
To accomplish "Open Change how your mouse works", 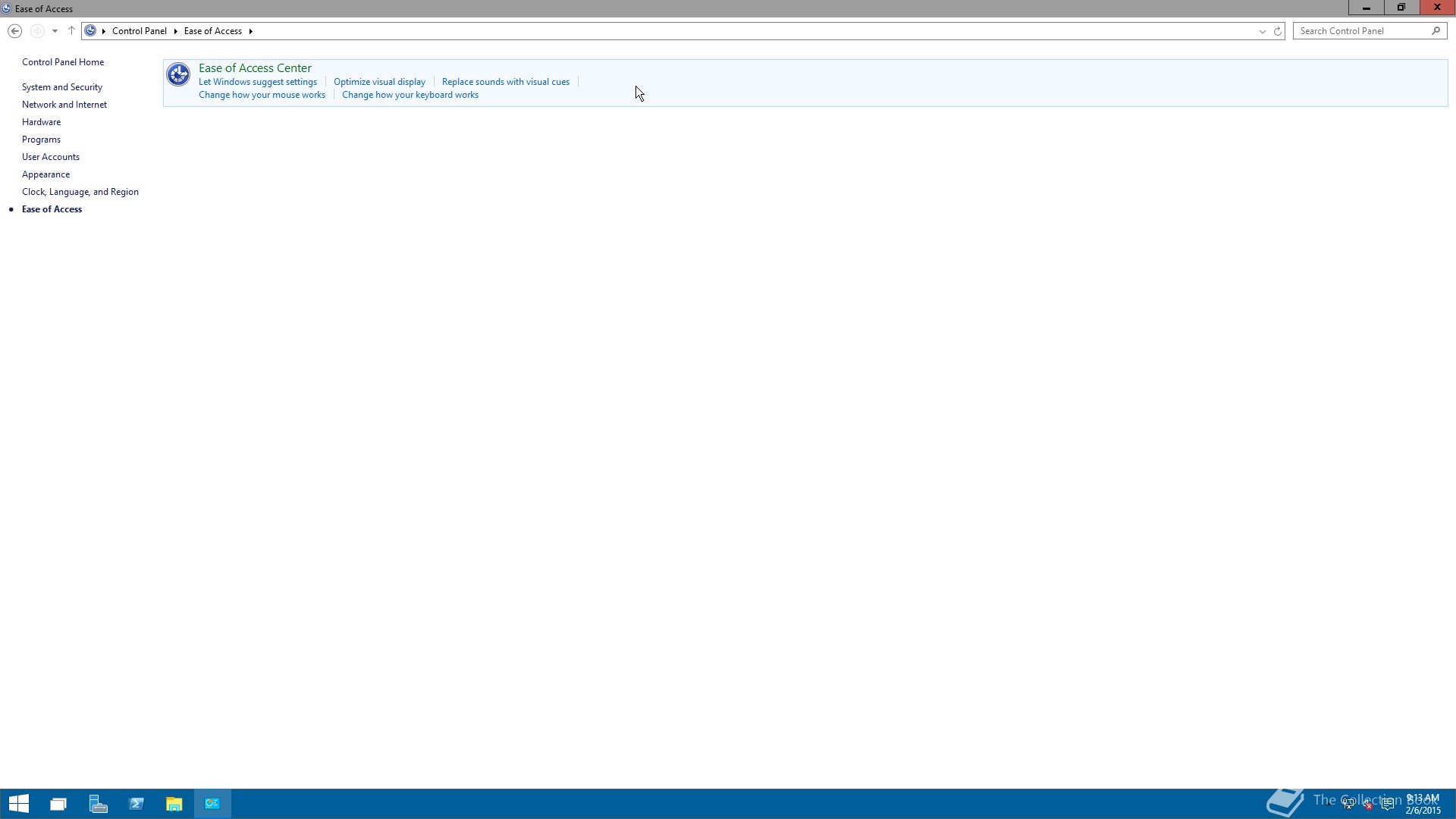I will (262, 95).
